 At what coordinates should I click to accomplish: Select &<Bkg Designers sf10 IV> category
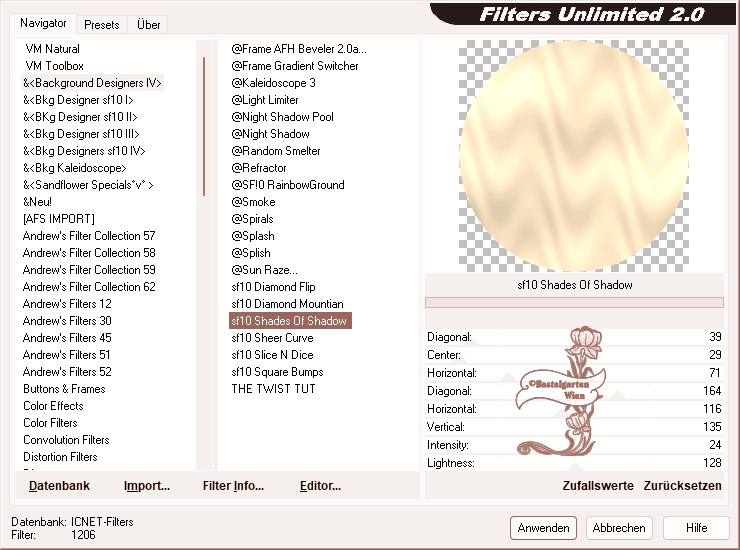pos(84,151)
